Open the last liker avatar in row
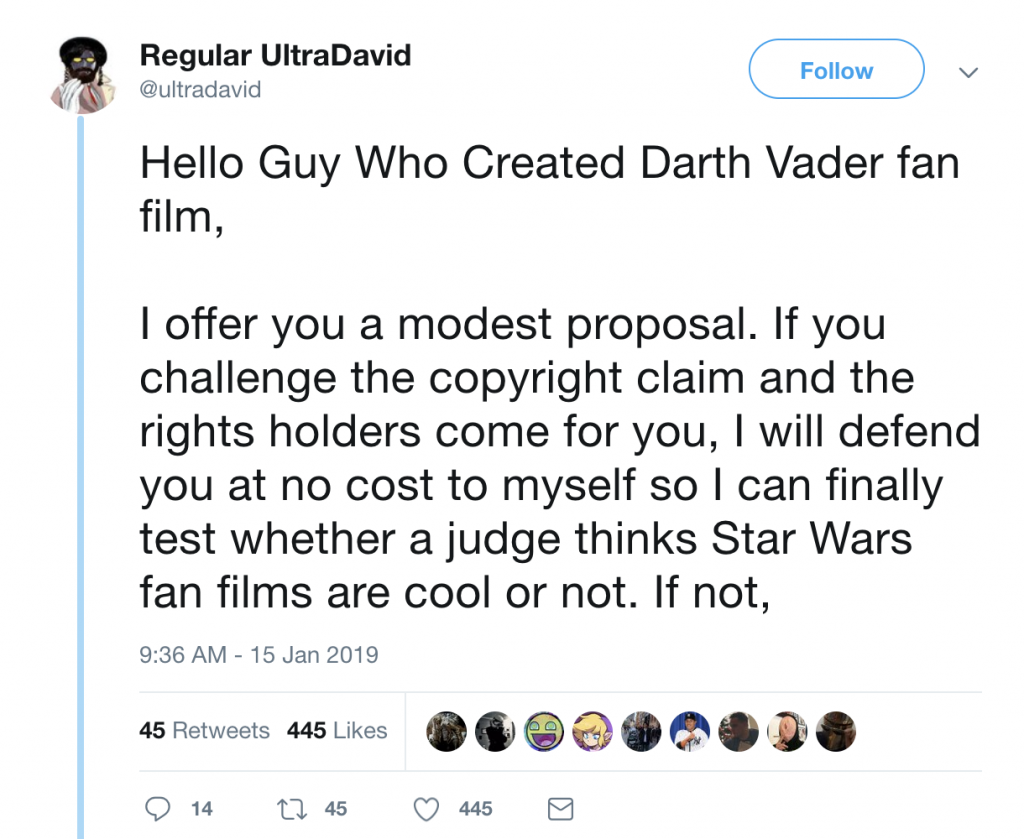The height and width of the screenshot is (839, 1024). coord(837,731)
